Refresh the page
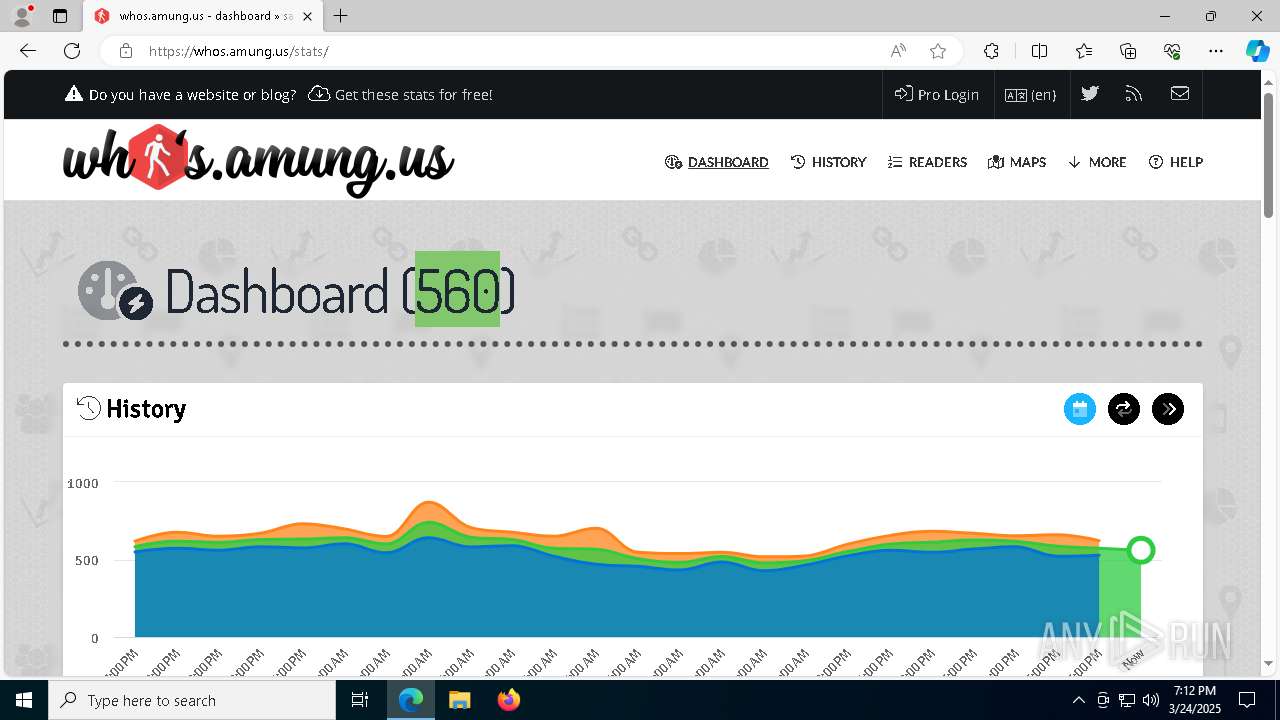This screenshot has width=1280, height=720. (x=72, y=51)
